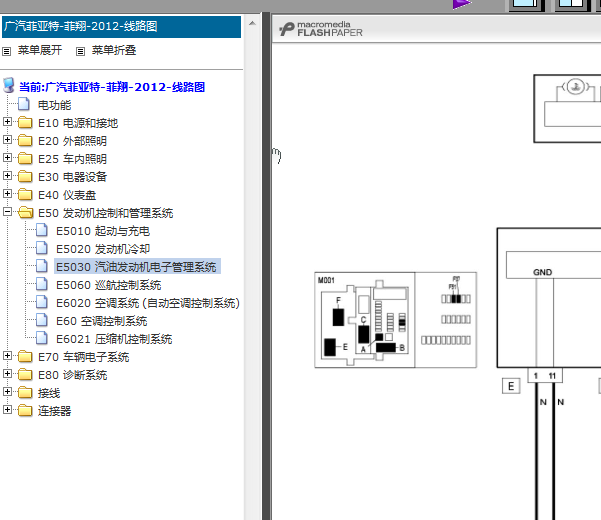The height and width of the screenshot is (520, 601).
Task: Open E5010 起动与充电 page
Action: 103,231
